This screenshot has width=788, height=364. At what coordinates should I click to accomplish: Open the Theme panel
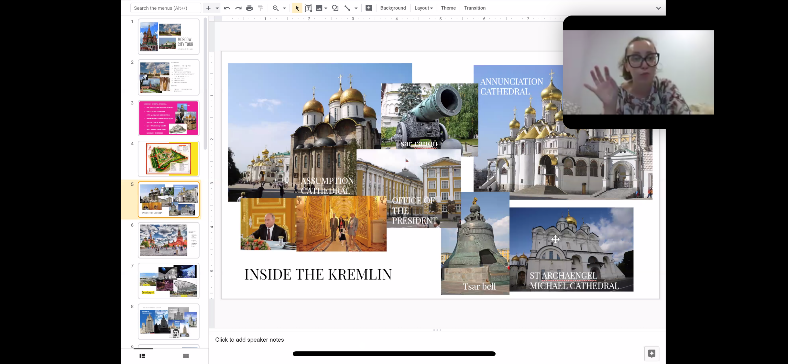(448, 8)
